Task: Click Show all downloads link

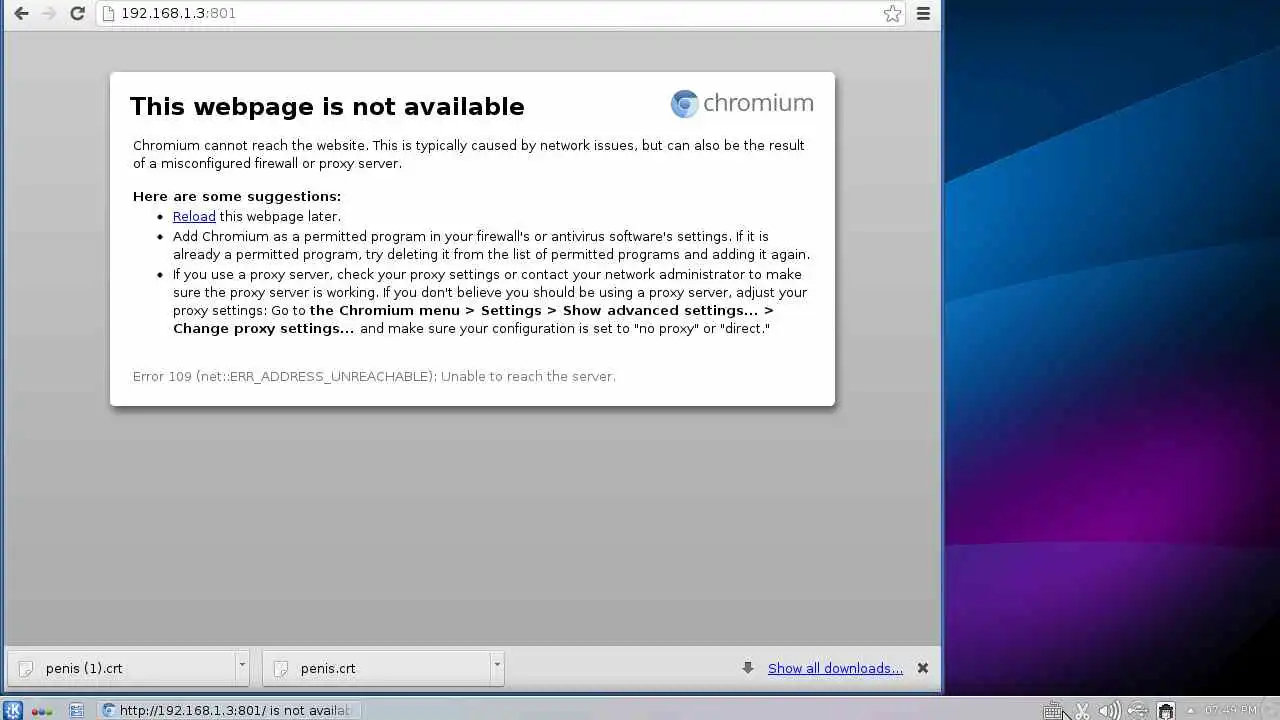Action: tap(835, 668)
